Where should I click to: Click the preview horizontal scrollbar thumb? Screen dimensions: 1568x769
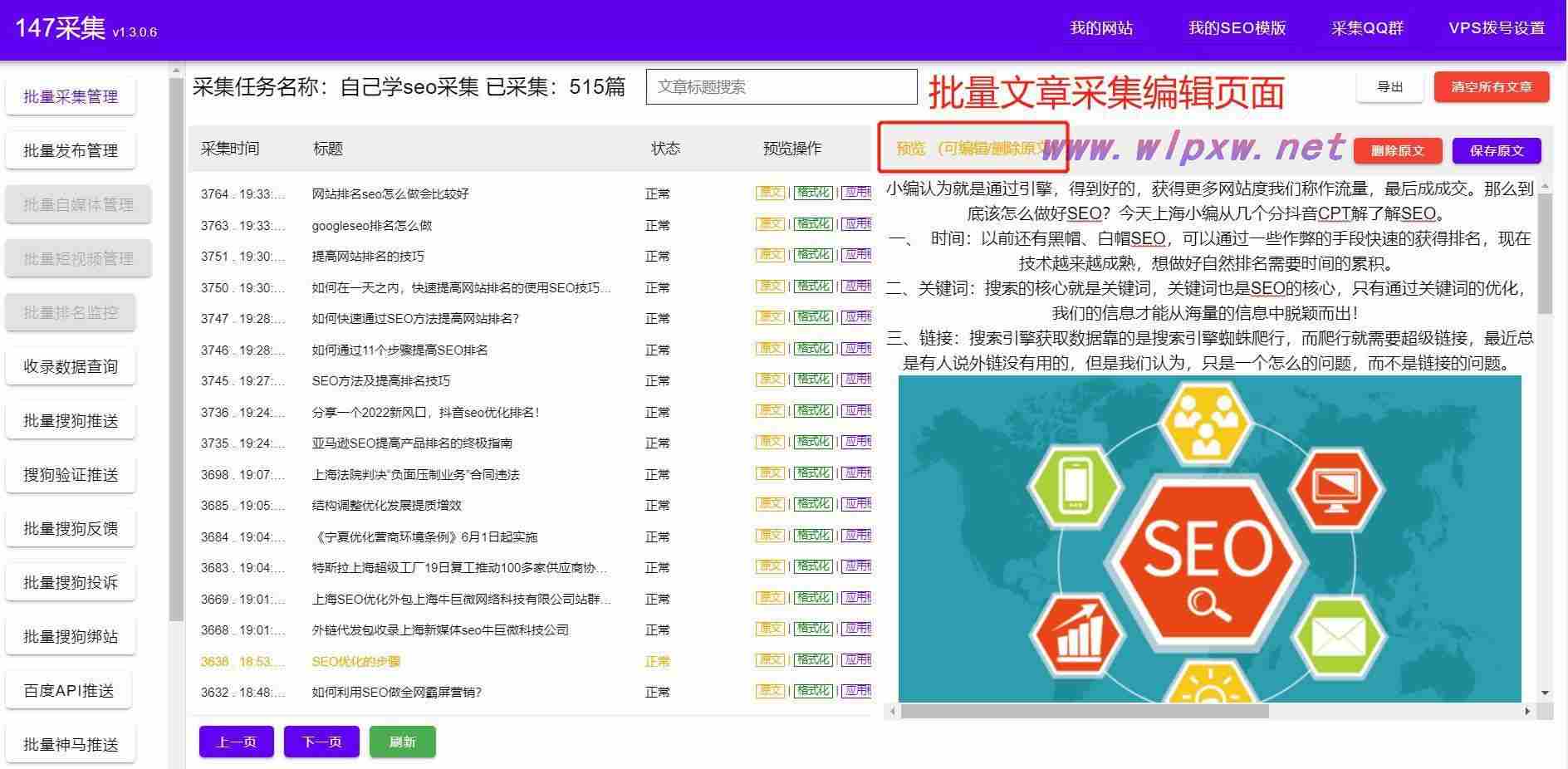coord(1085,711)
